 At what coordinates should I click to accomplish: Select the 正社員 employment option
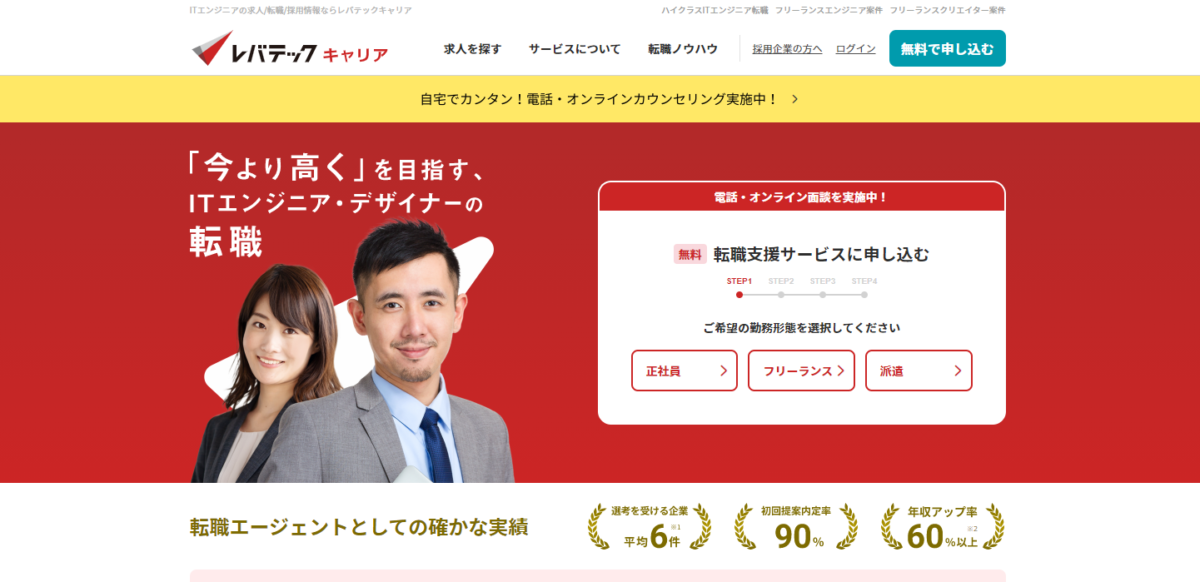coord(684,370)
